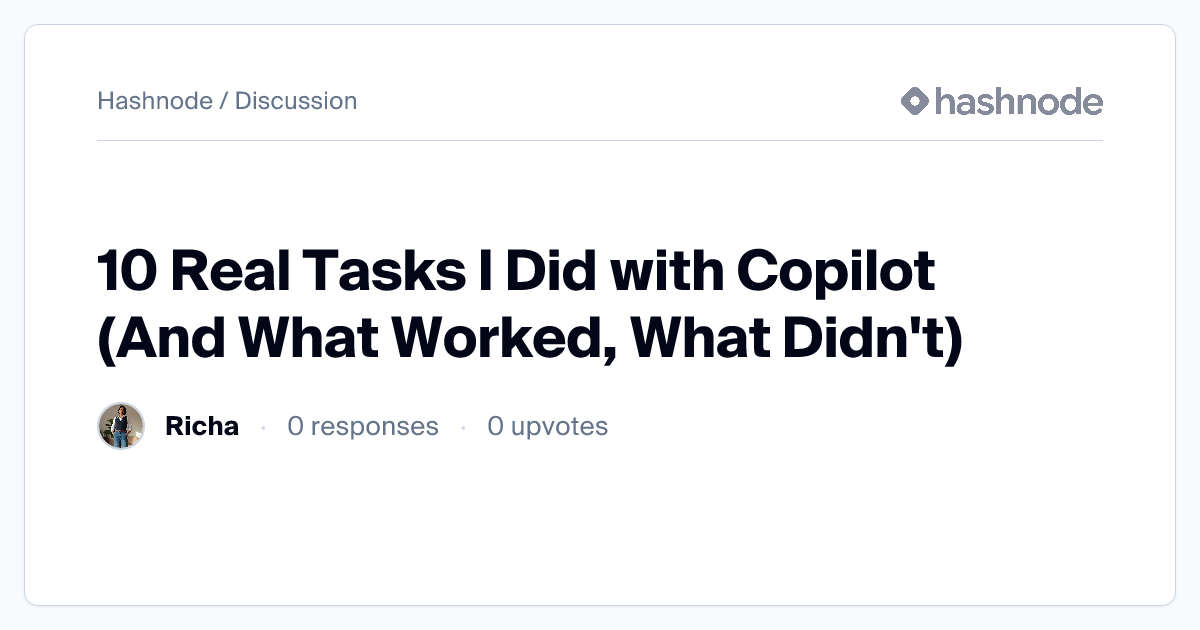The height and width of the screenshot is (630, 1200).
Task: Click the dot between responses and upvotes
Action: tap(463, 427)
